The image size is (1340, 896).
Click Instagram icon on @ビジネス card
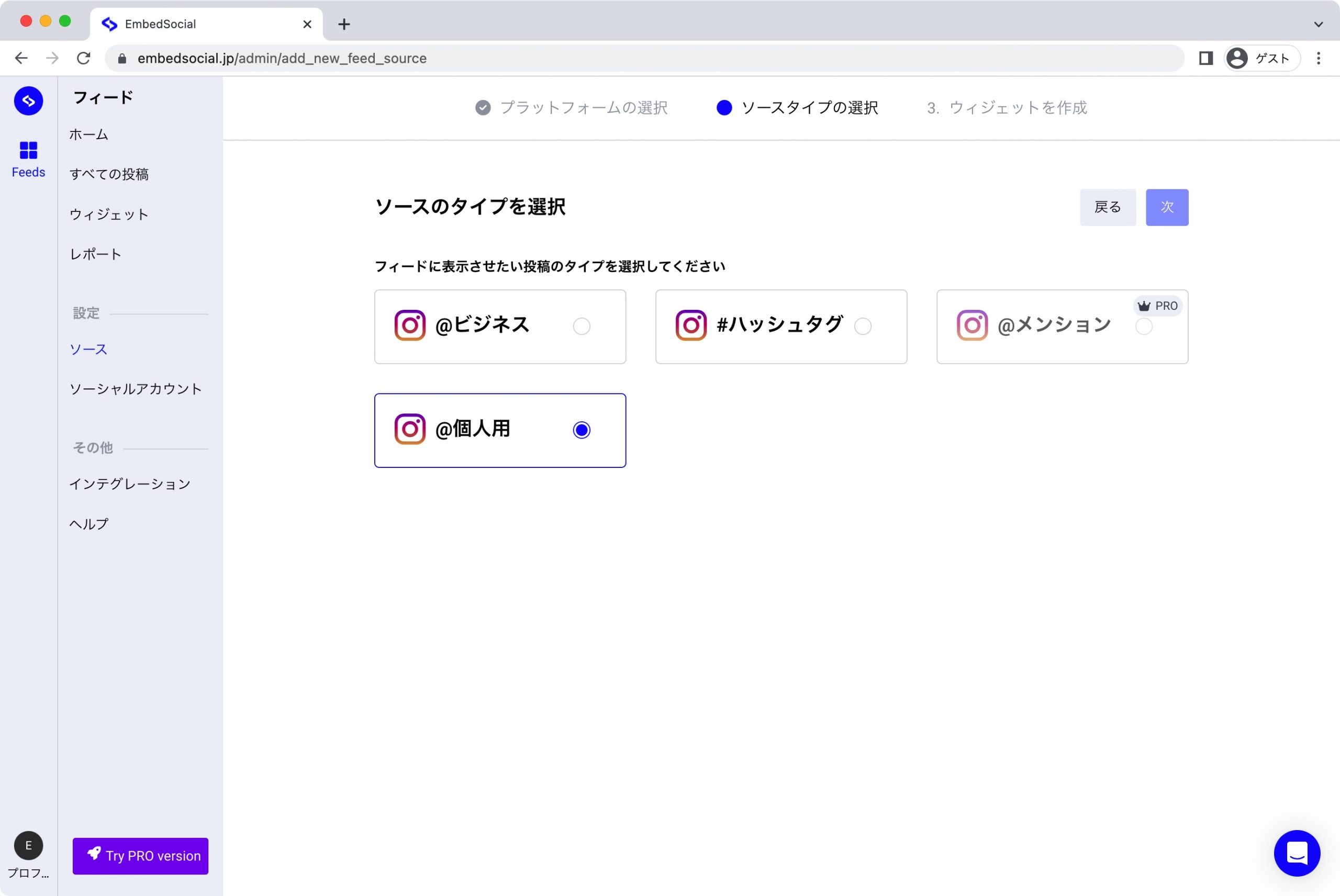pyautogui.click(x=410, y=326)
